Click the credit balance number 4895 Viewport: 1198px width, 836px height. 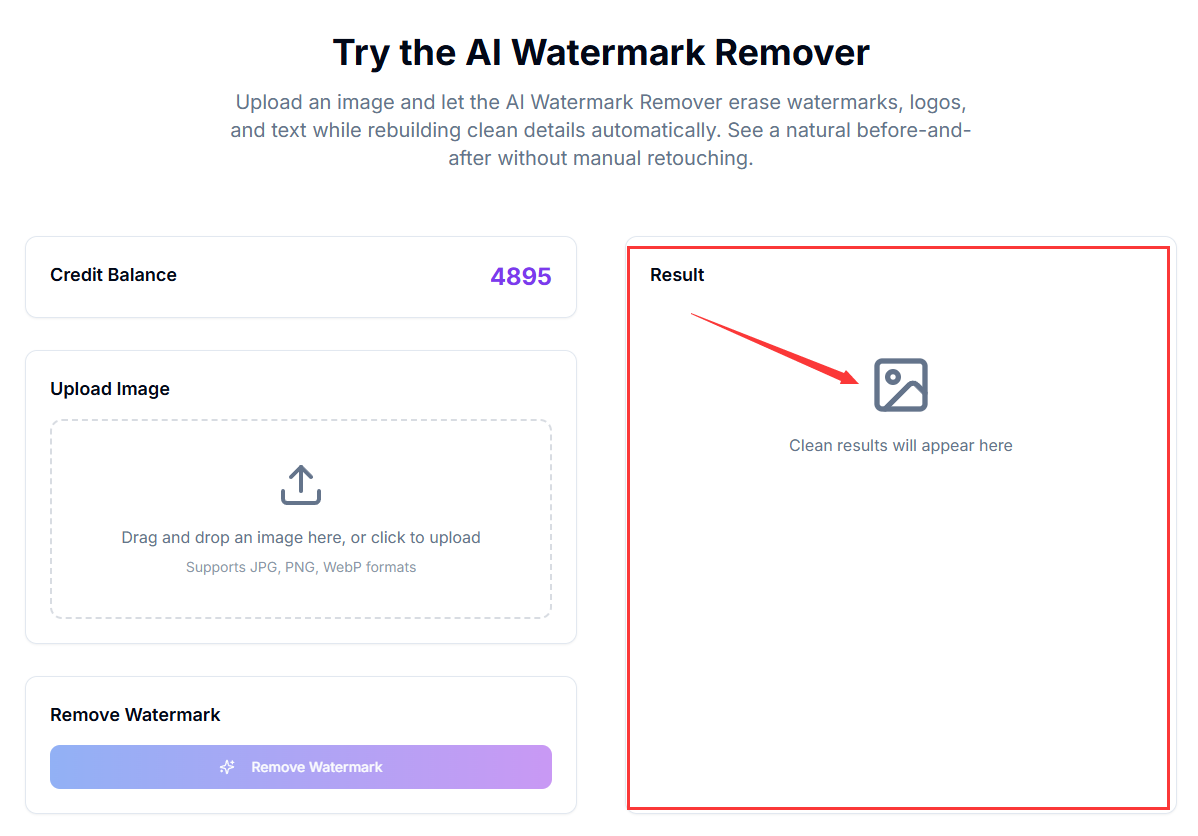click(520, 277)
